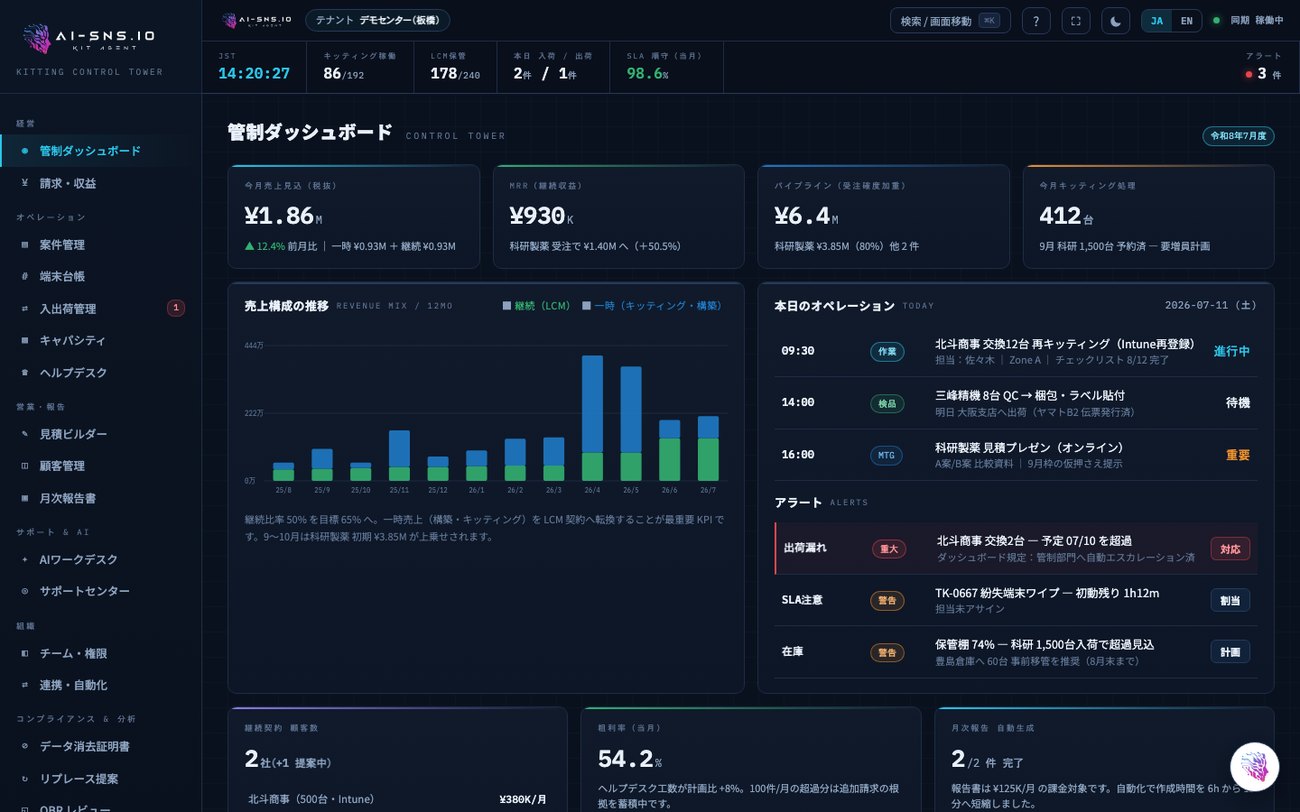Click the チーム・権限 sidebar icon

(x=25, y=653)
